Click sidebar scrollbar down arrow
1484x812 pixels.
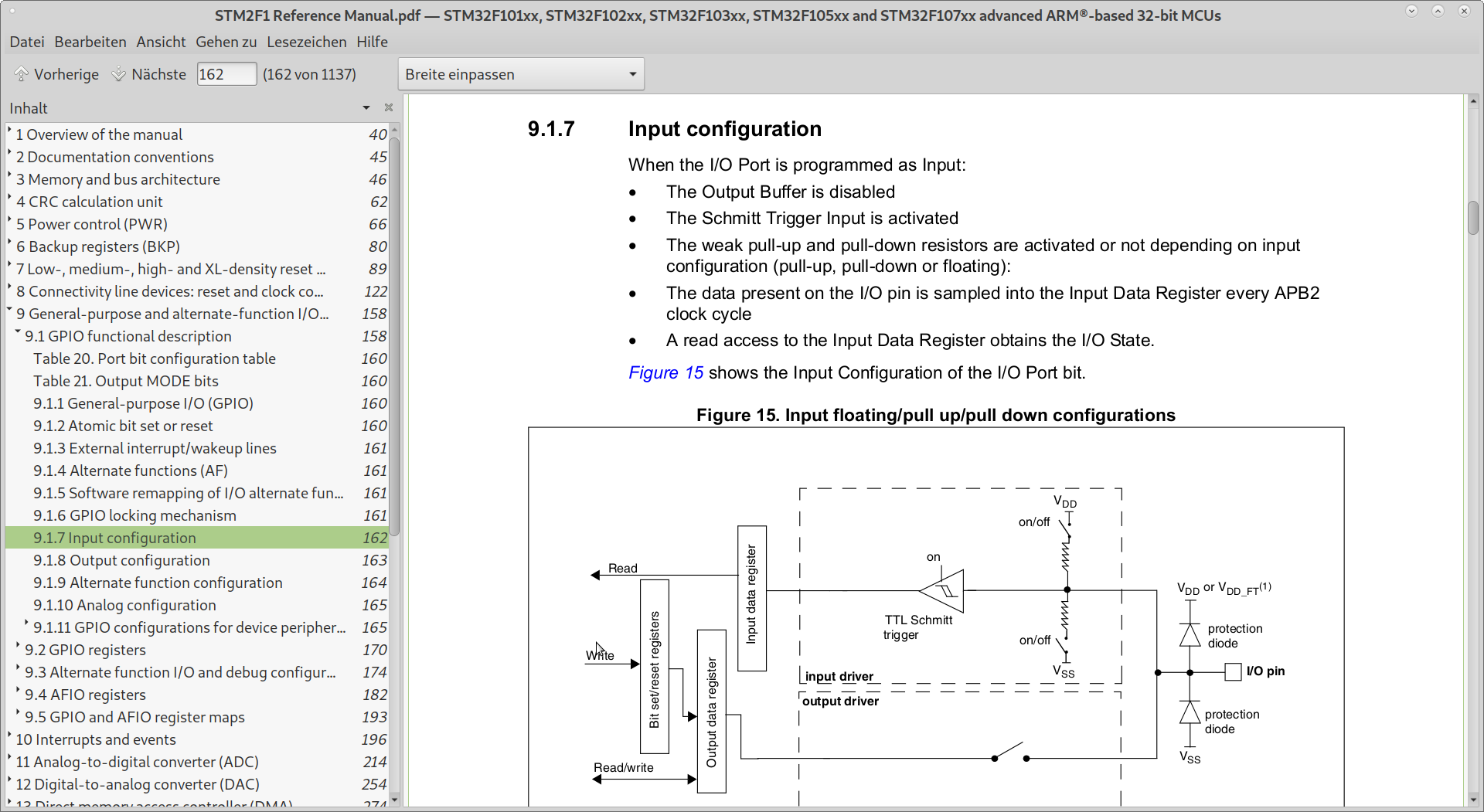tap(394, 800)
